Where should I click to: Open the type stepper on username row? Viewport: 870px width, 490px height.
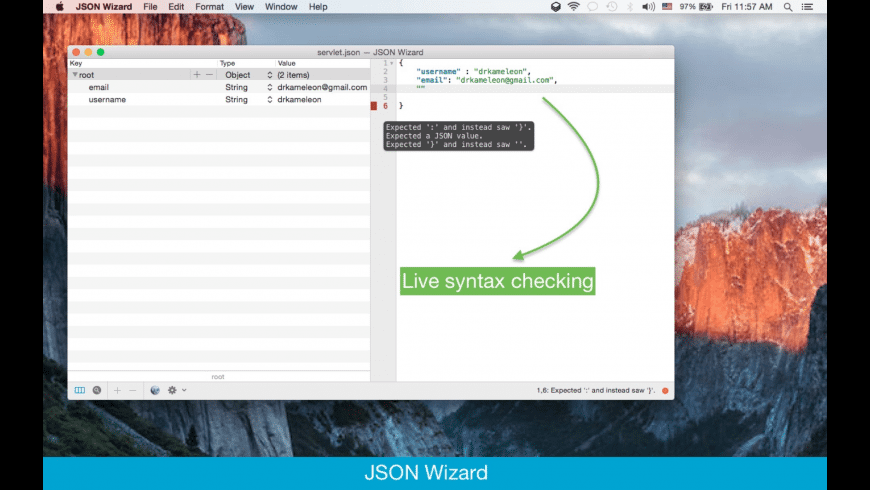tap(270, 99)
